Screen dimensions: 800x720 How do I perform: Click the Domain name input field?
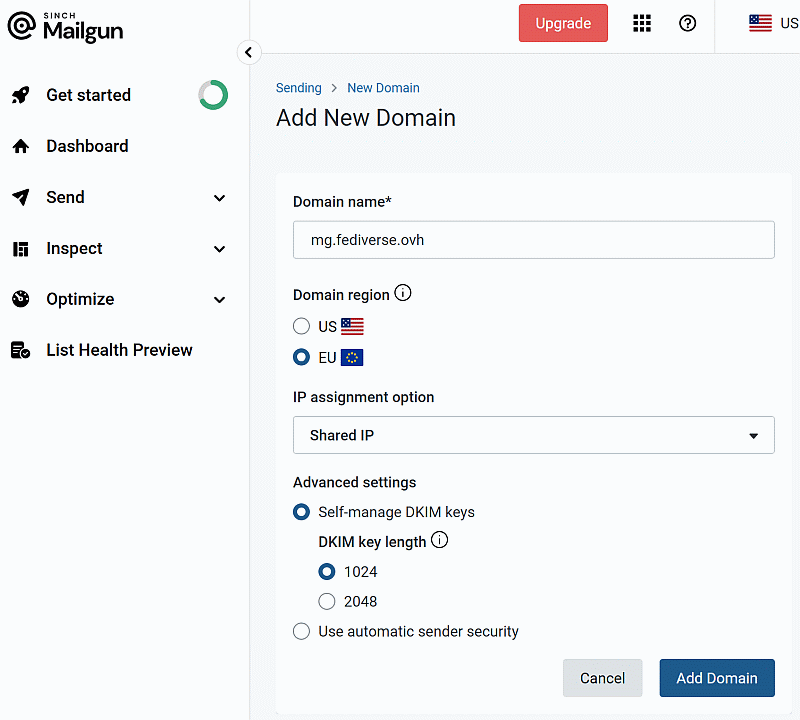[533, 240]
